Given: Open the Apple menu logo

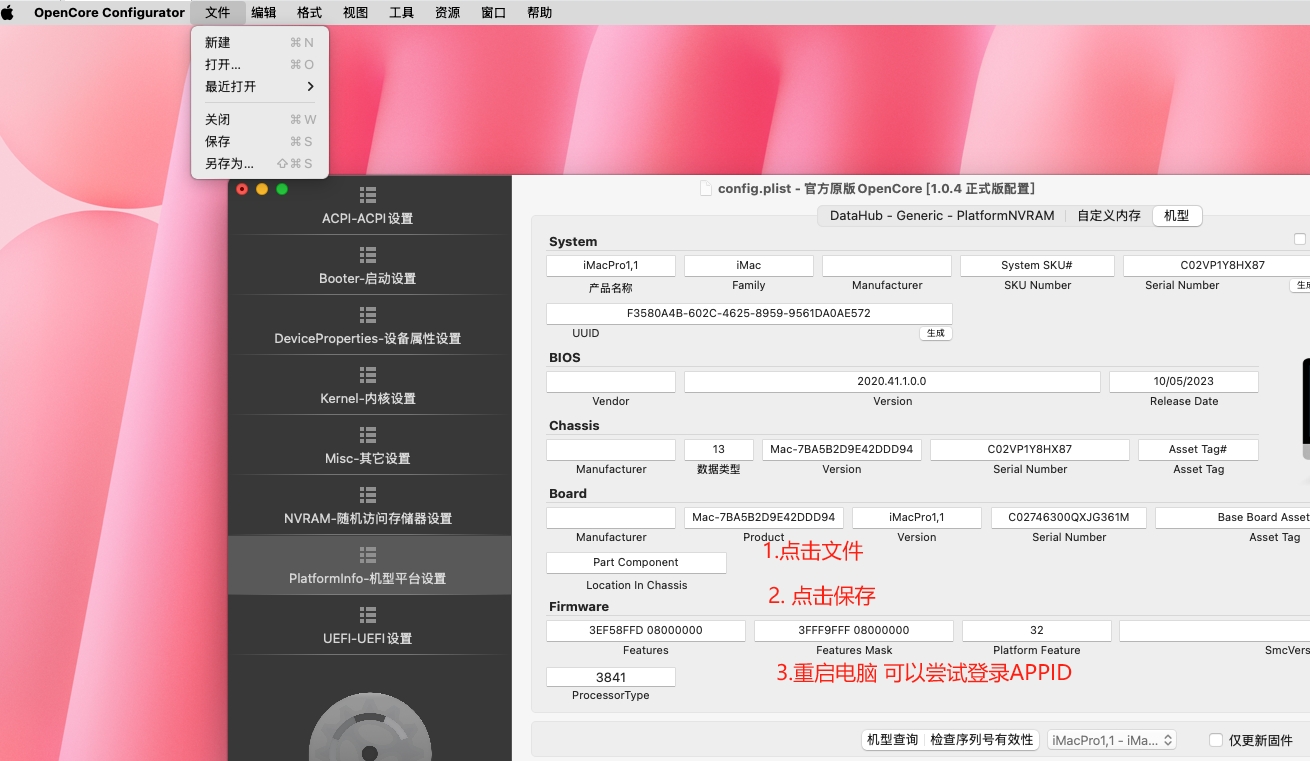Looking at the screenshot, I should coord(9,12).
